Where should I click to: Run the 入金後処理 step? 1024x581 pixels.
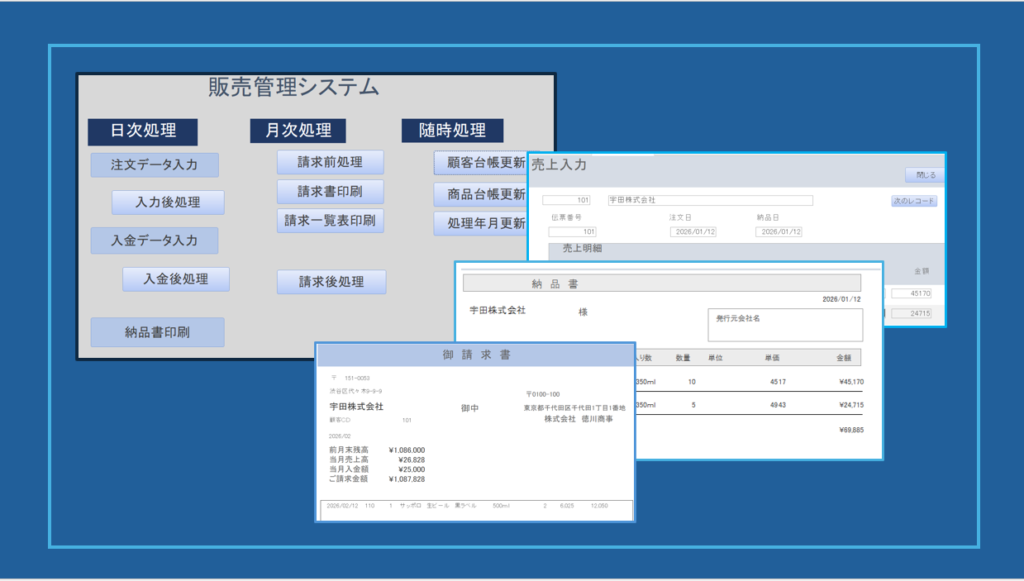click(176, 279)
